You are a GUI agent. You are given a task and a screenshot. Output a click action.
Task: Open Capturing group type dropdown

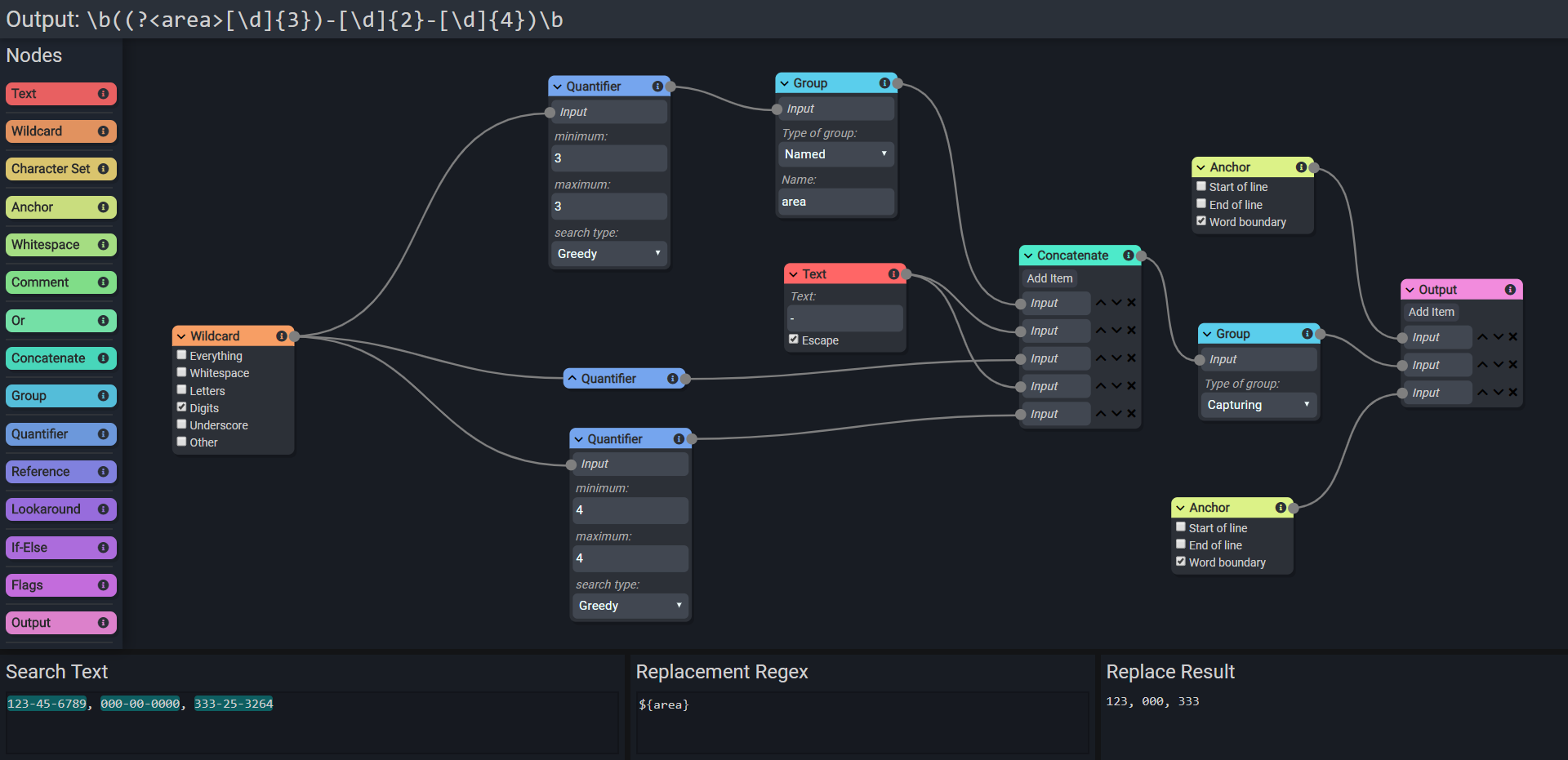coord(1259,405)
